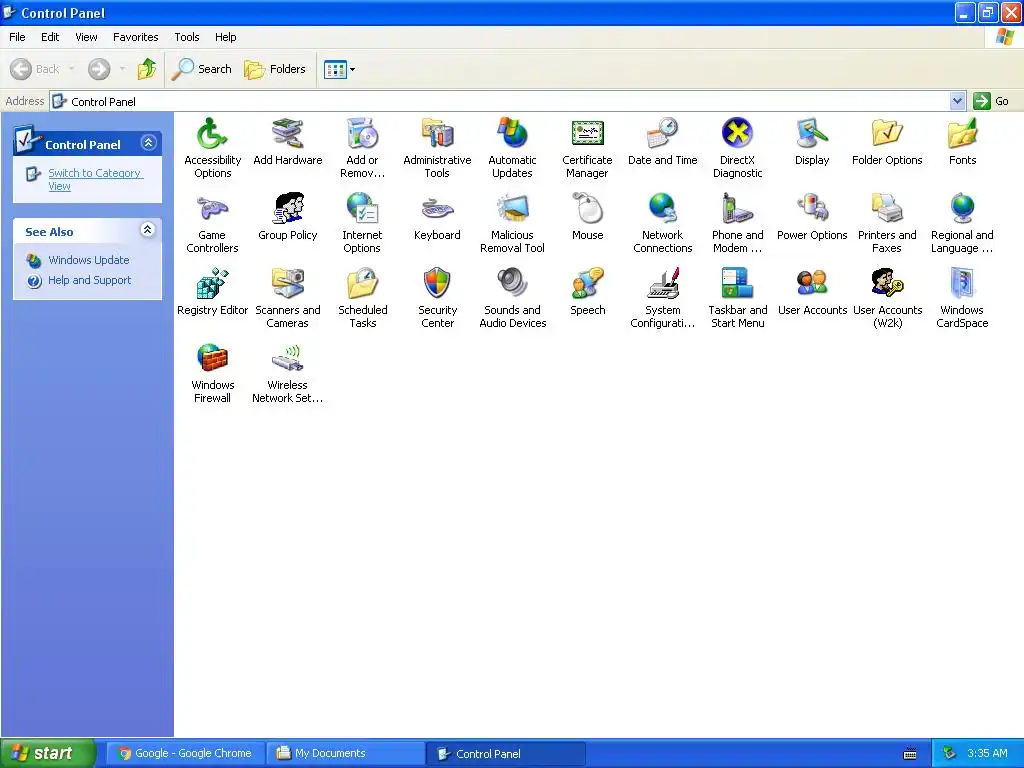
Task: Open Windows Firewall icon
Action: [212, 360]
